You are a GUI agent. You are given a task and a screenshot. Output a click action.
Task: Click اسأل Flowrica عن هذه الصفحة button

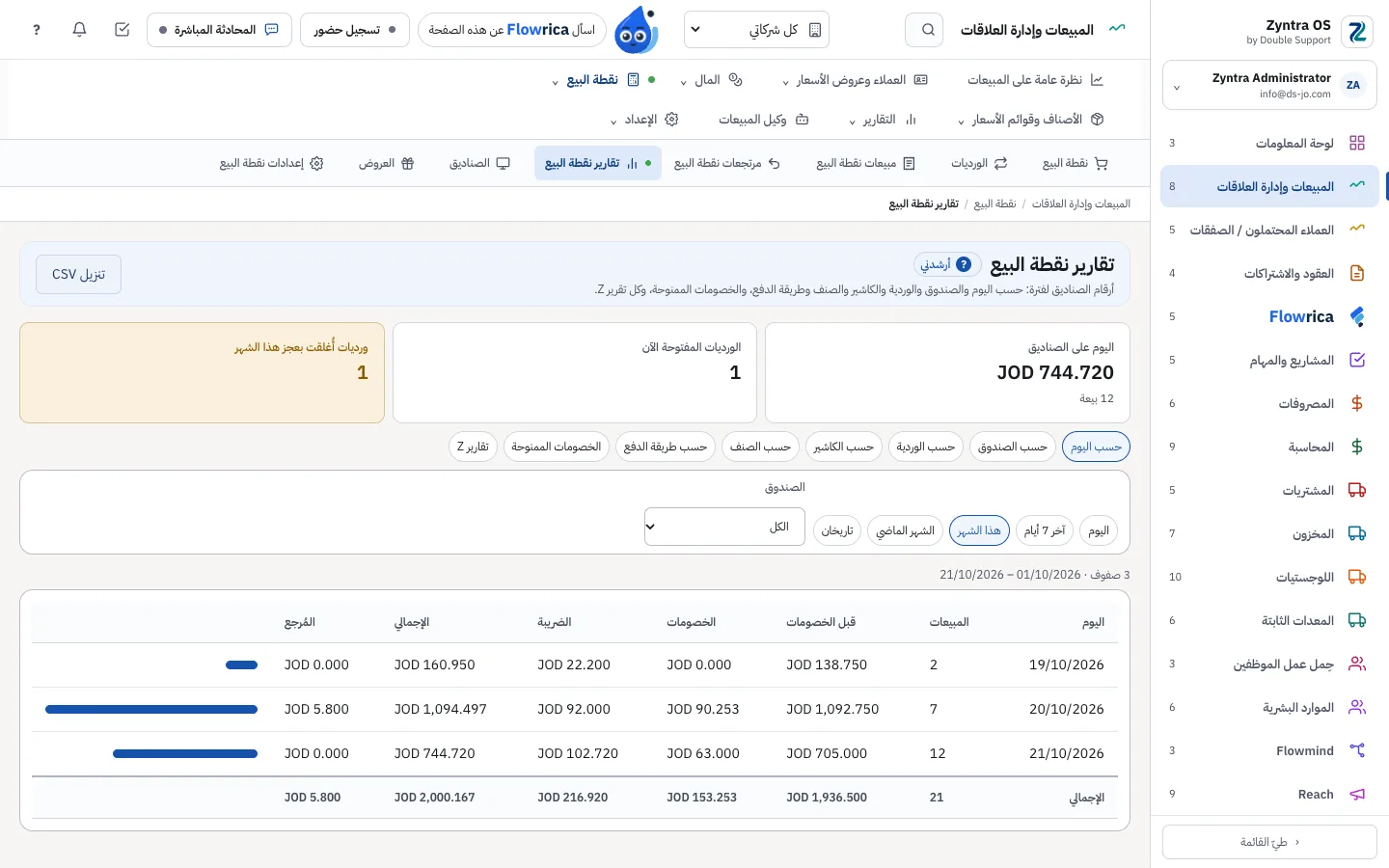tap(512, 30)
